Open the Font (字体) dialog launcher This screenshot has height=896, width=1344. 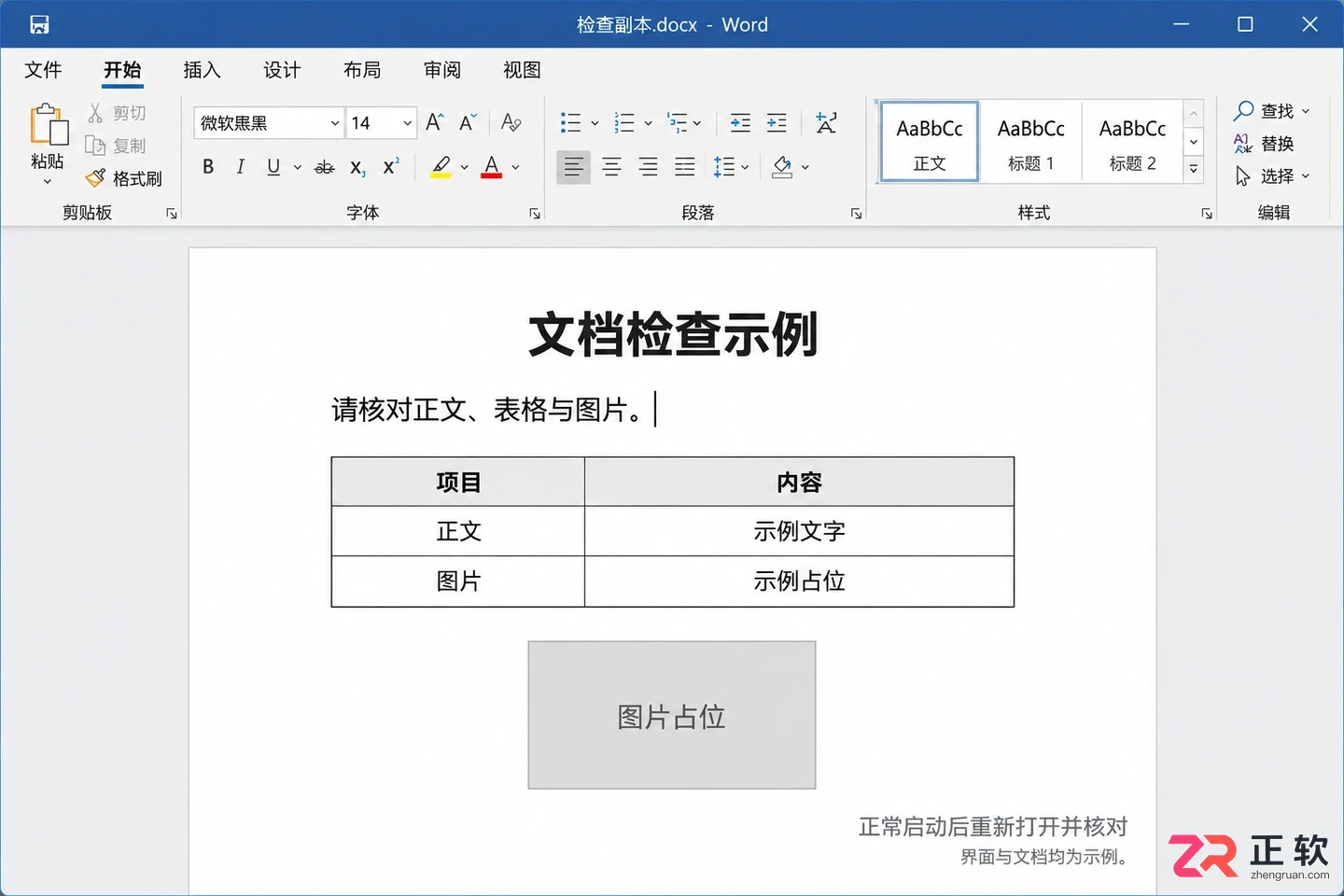tap(535, 214)
